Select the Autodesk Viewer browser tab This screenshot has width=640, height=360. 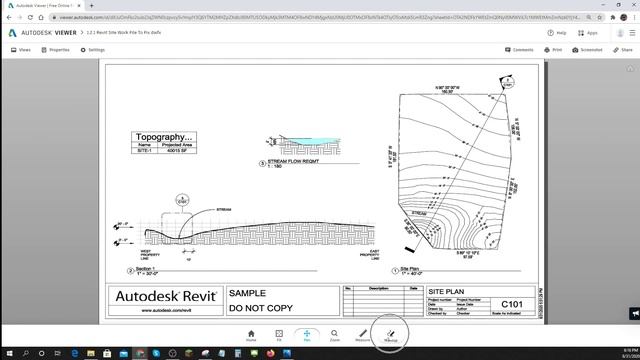tap(44, 6)
